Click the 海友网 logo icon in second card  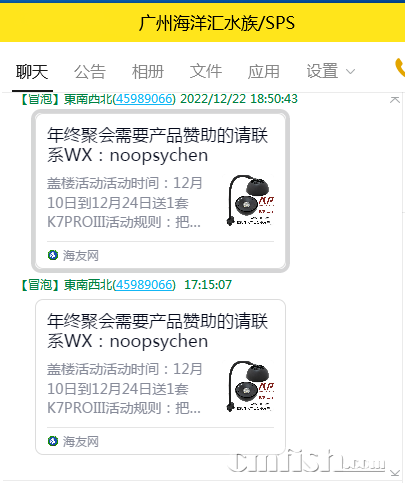point(53,441)
